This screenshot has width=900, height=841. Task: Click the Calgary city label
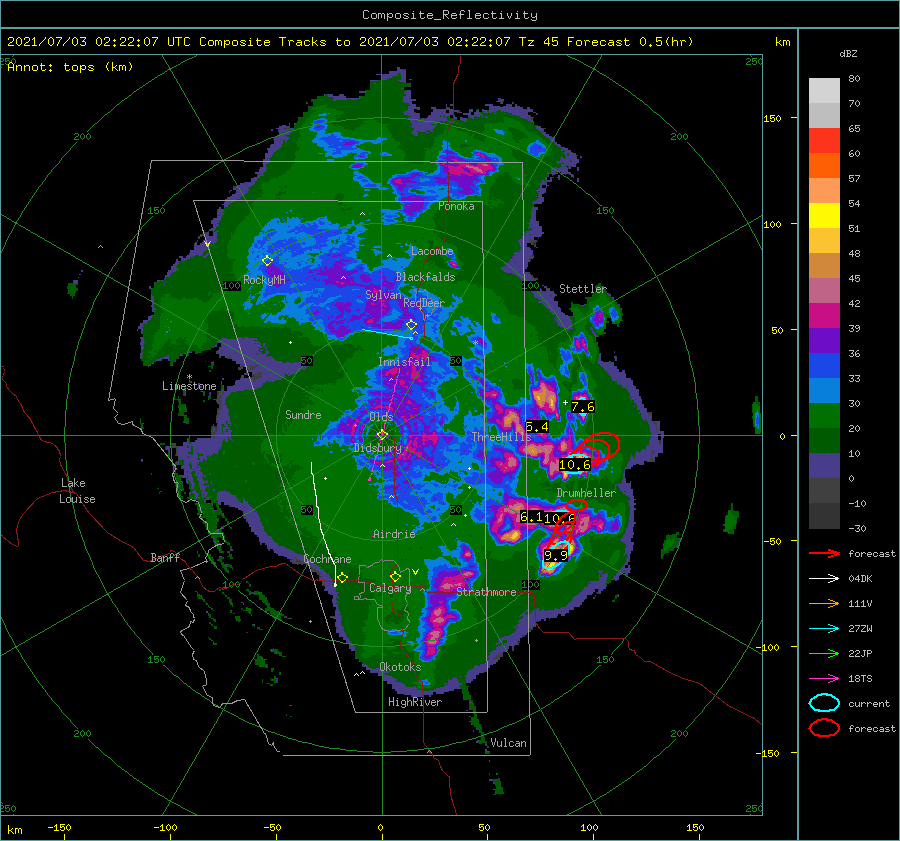[x=390, y=588]
